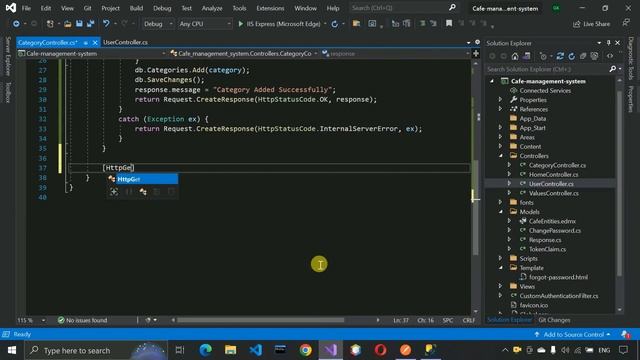The image size is (640, 360).
Task: Open the Debug configuration dropdown
Action: pyautogui.click(x=158, y=24)
